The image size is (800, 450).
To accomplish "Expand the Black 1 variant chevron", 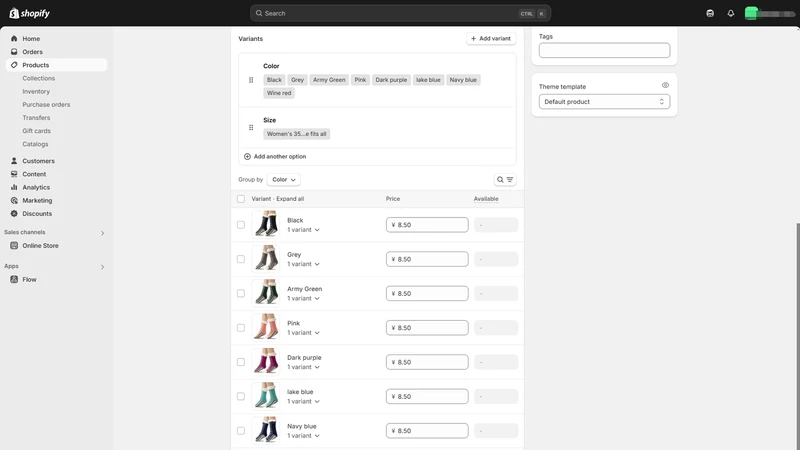I will pos(317,230).
